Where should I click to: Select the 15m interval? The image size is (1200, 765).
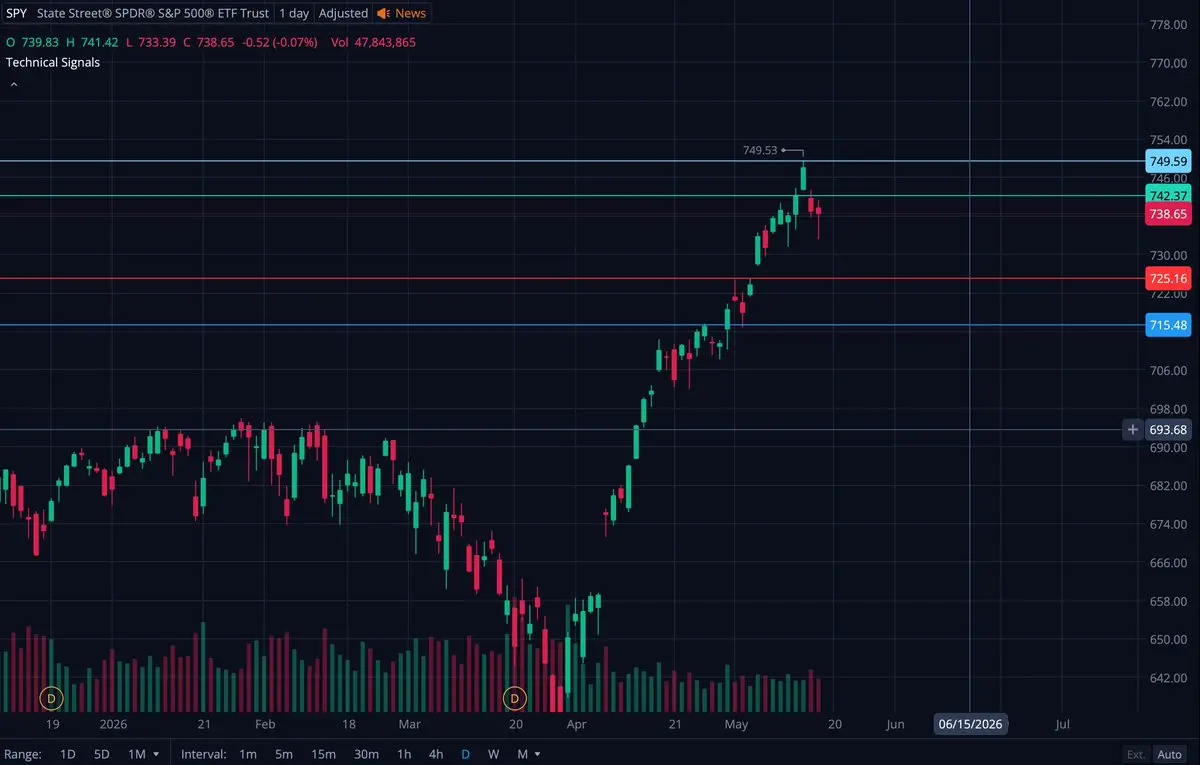click(x=323, y=754)
